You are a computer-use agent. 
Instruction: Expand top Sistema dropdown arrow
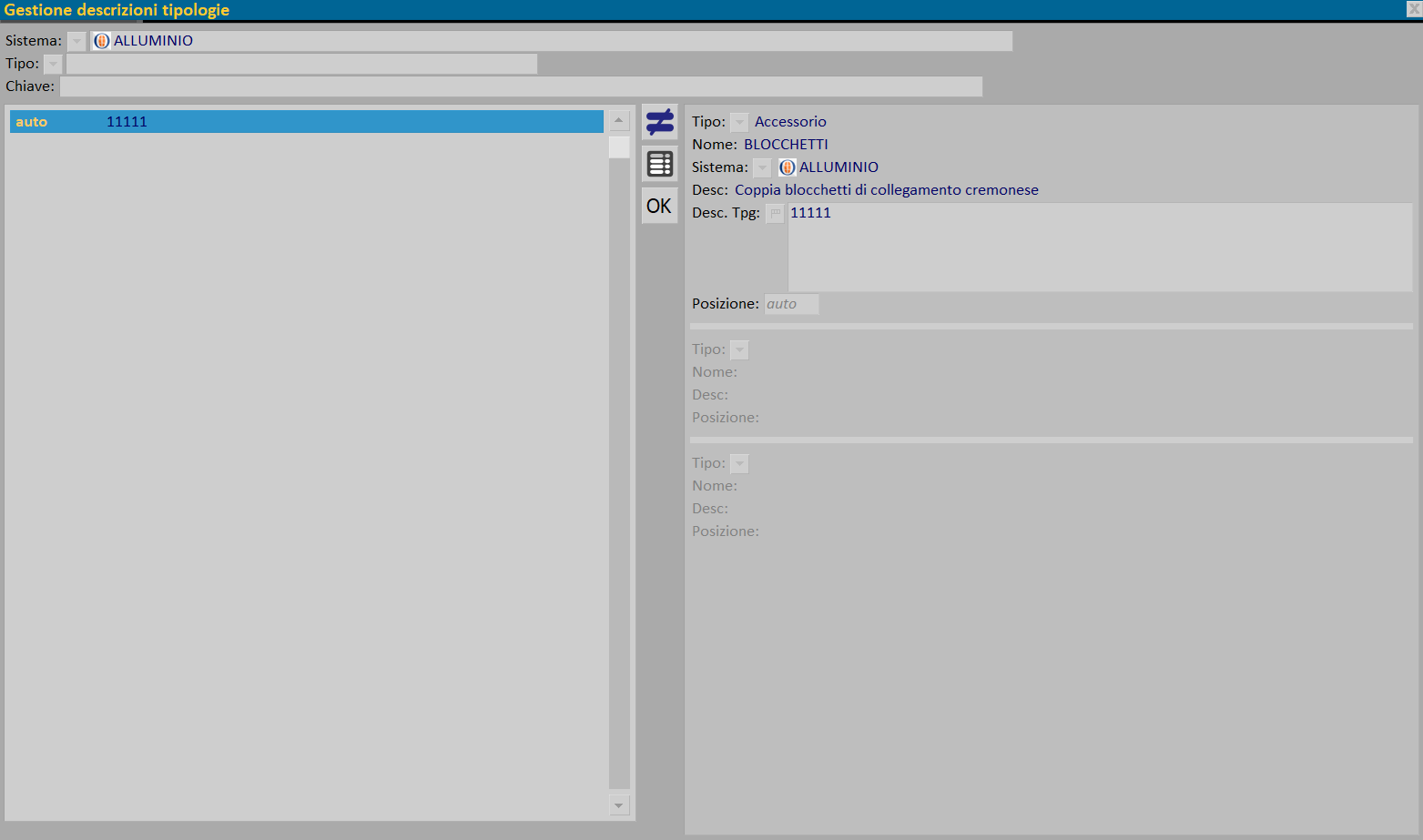coord(76,41)
